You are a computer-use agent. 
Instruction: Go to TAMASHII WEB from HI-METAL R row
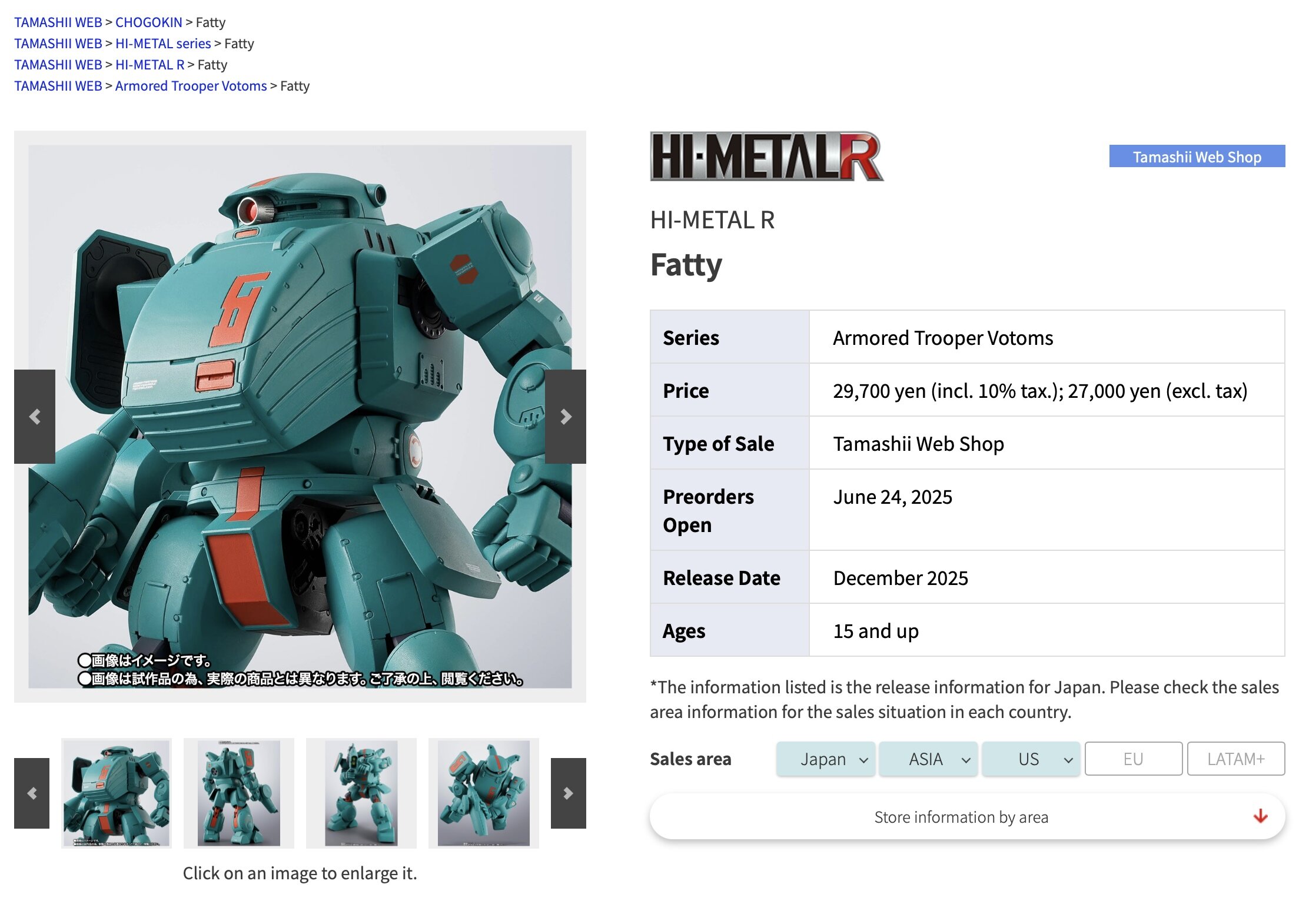pyautogui.click(x=58, y=65)
